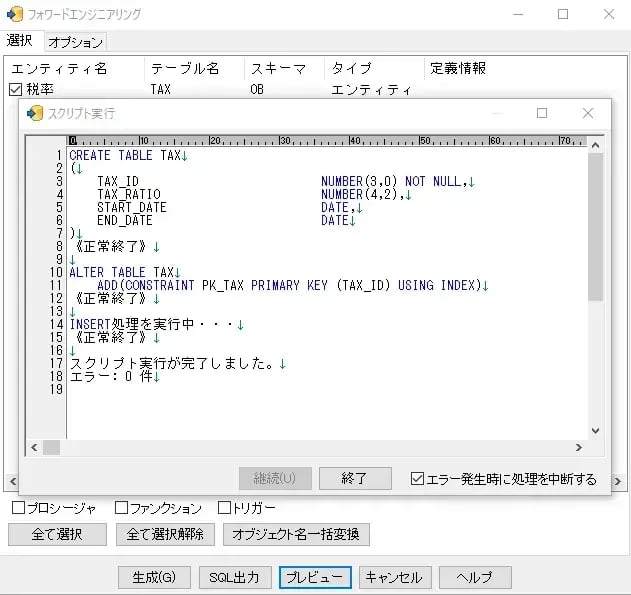Open オブジェクト名一括変換
Viewport: 631px width, 595px height.
point(296,534)
